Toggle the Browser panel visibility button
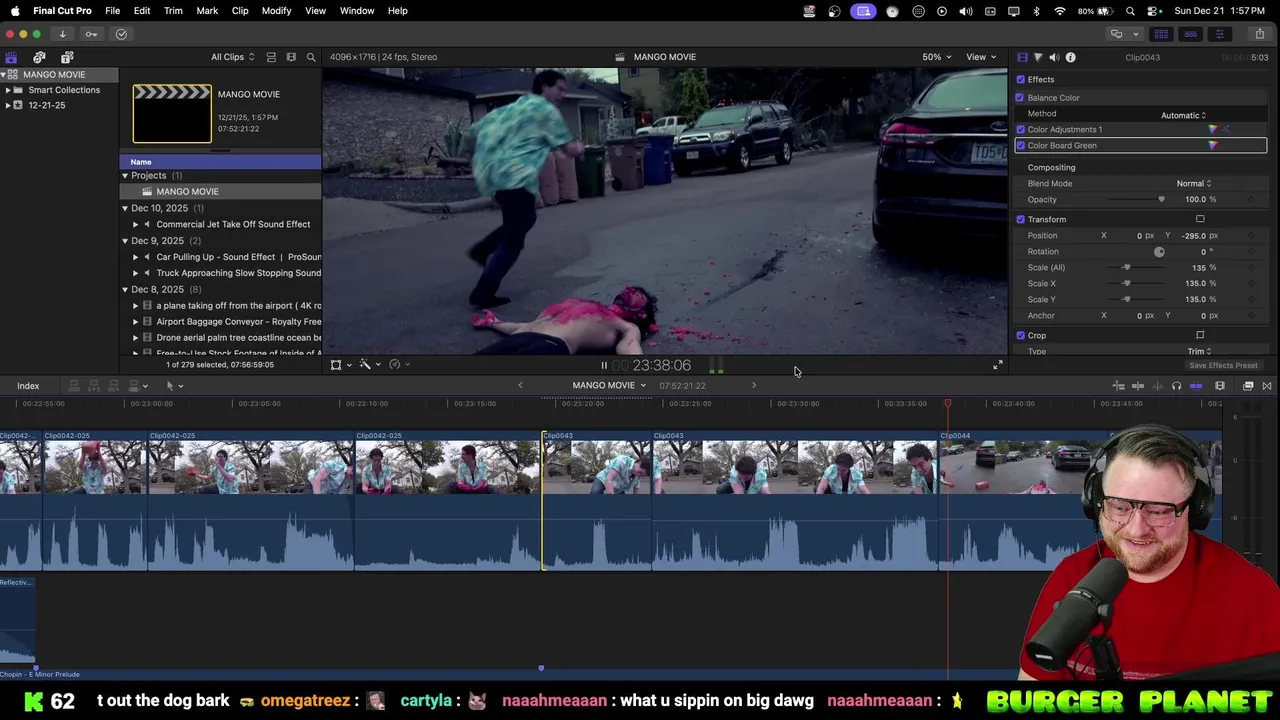Viewport: 1280px width, 720px height. pyautogui.click(x=1161, y=34)
